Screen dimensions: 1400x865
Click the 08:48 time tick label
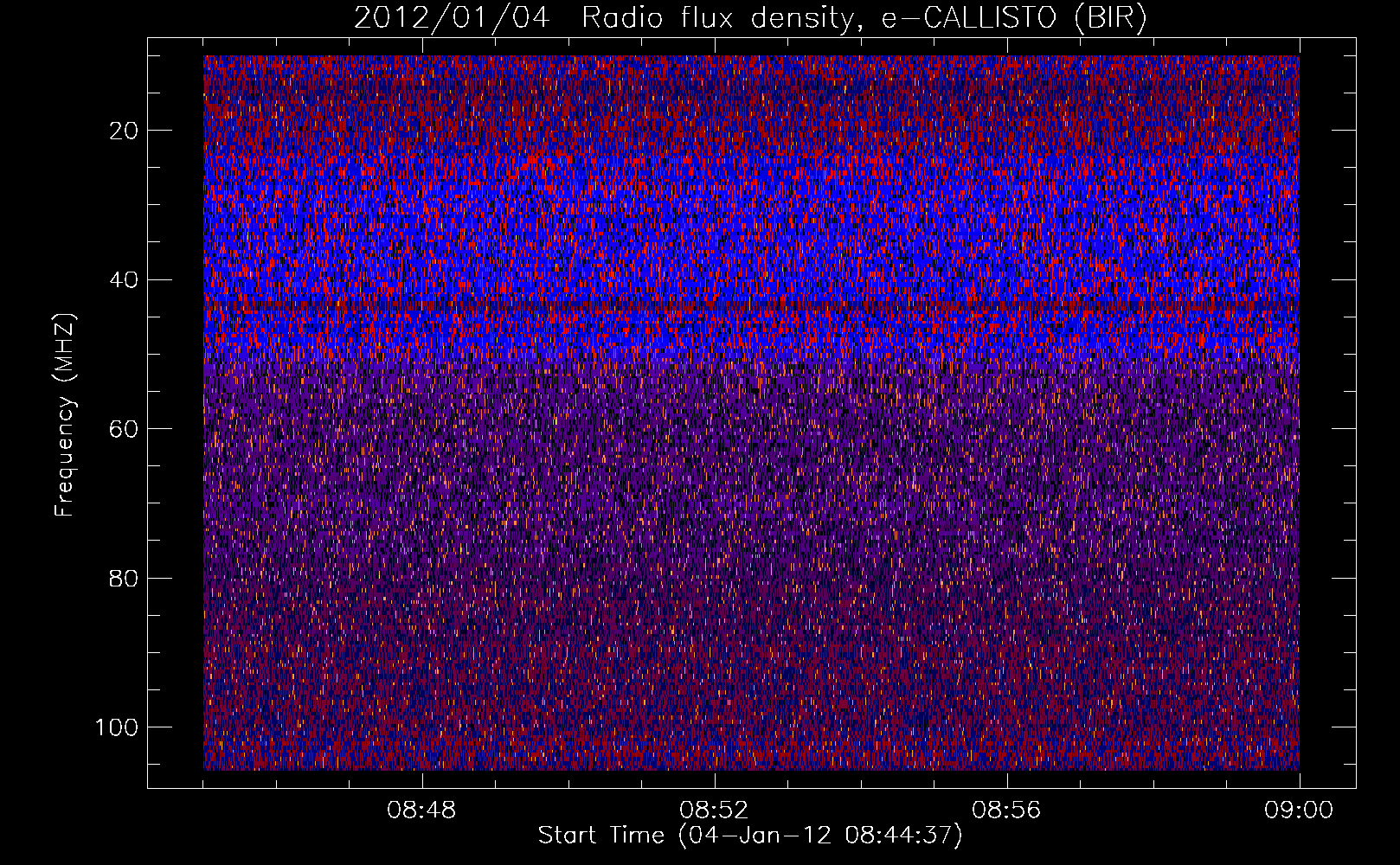(x=421, y=811)
